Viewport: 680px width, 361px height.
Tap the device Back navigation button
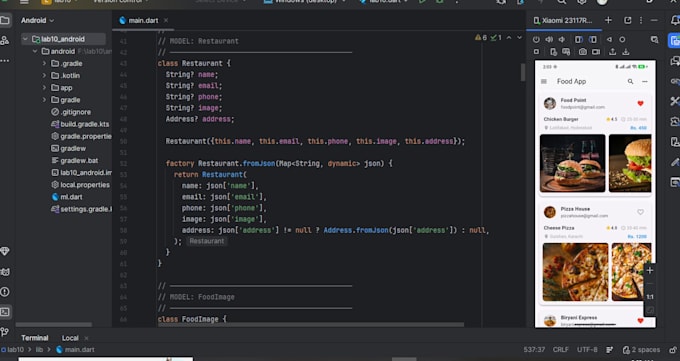click(x=609, y=39)
